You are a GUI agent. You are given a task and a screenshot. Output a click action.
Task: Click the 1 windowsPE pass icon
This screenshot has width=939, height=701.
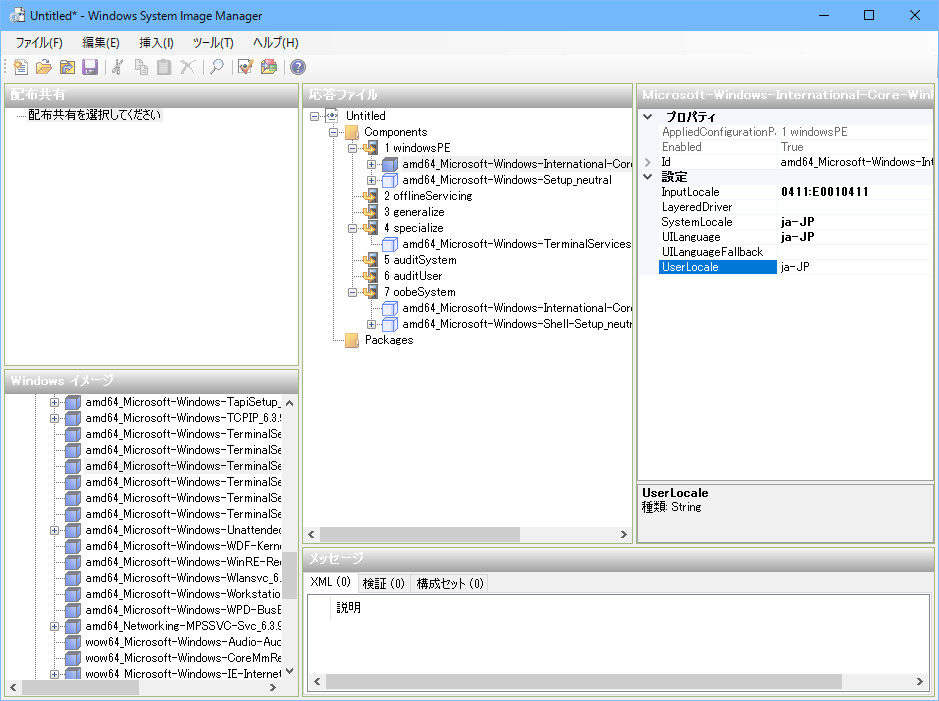371,148
